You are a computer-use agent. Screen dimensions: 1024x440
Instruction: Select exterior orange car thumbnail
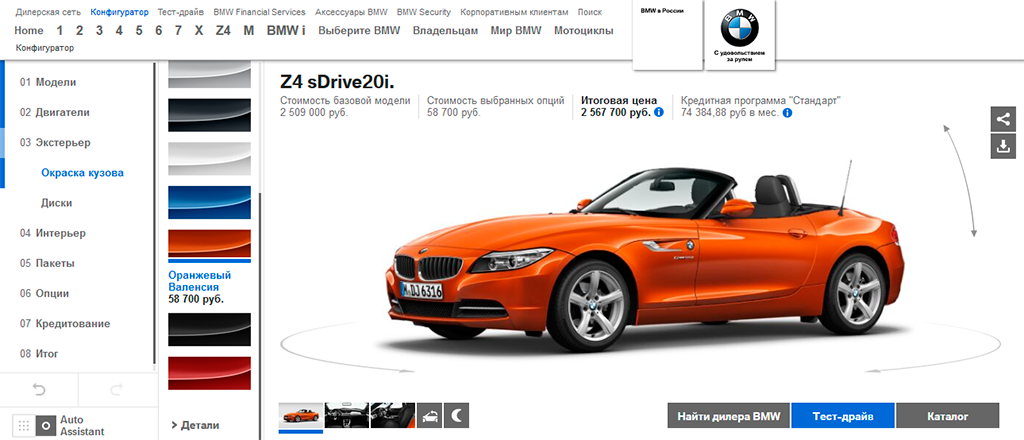pos(300,415)
